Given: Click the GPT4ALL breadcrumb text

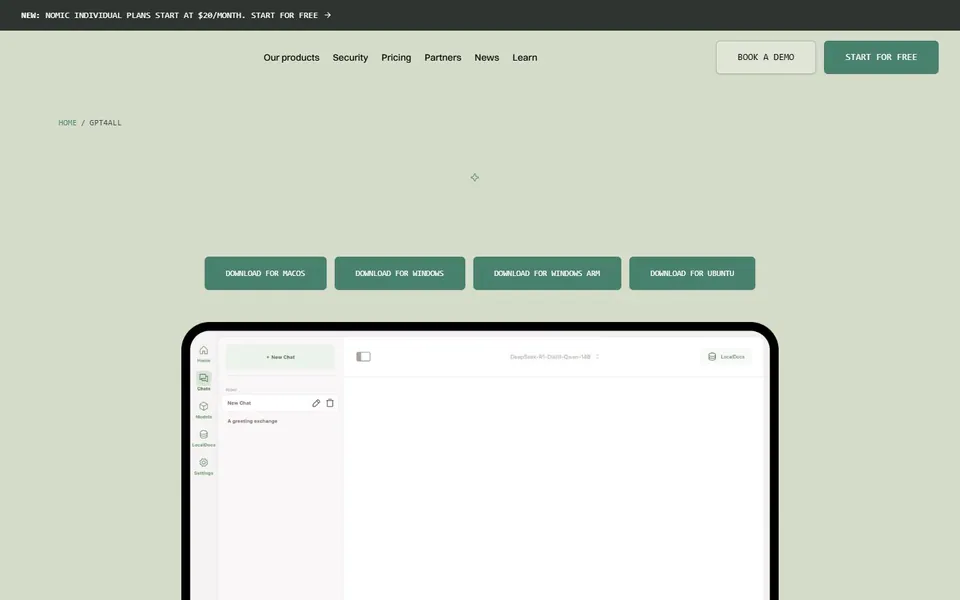Looking at the screenshot, I should click(105, 122).
